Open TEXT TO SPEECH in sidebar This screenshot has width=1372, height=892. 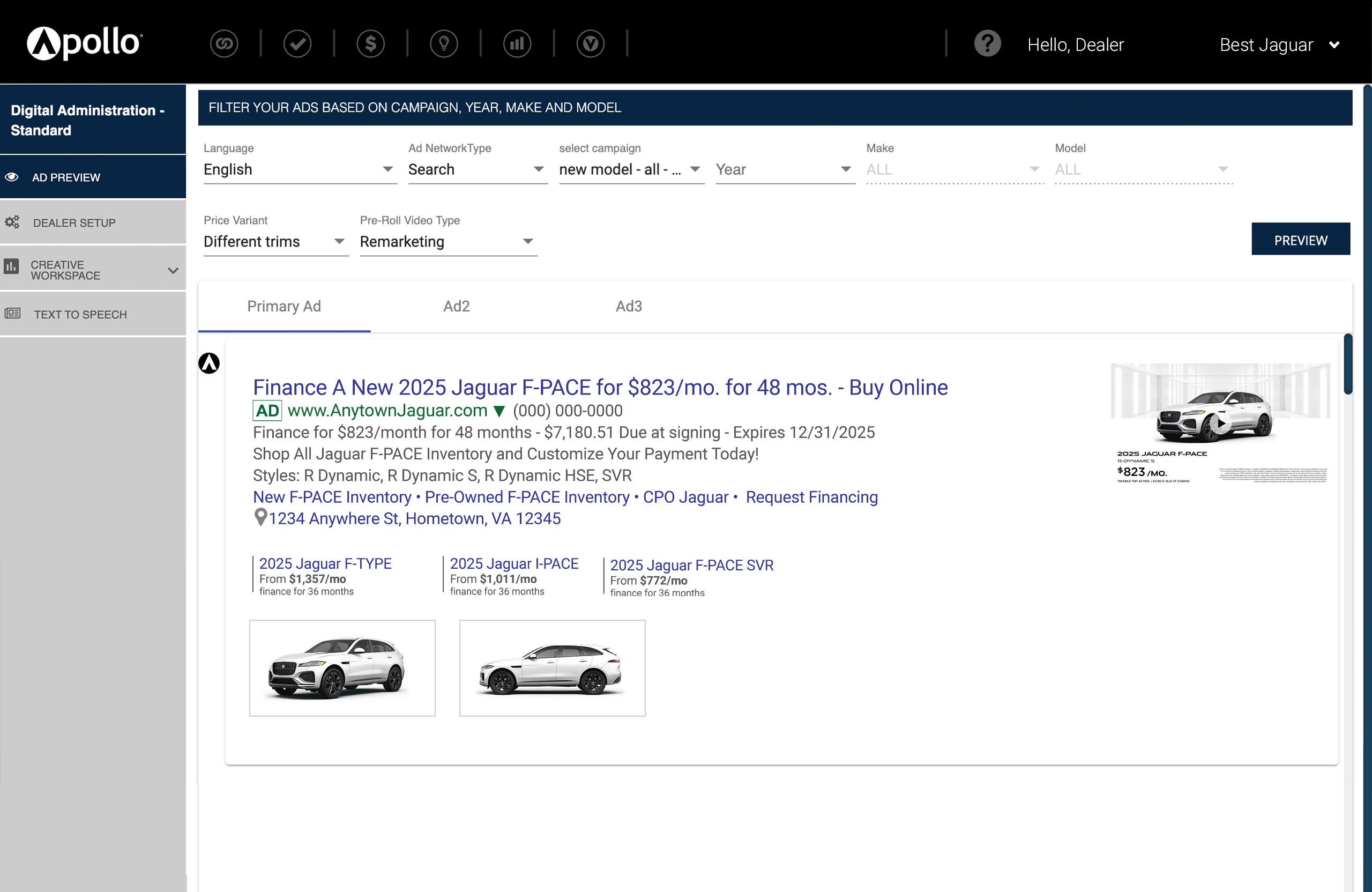click(93, 314)
